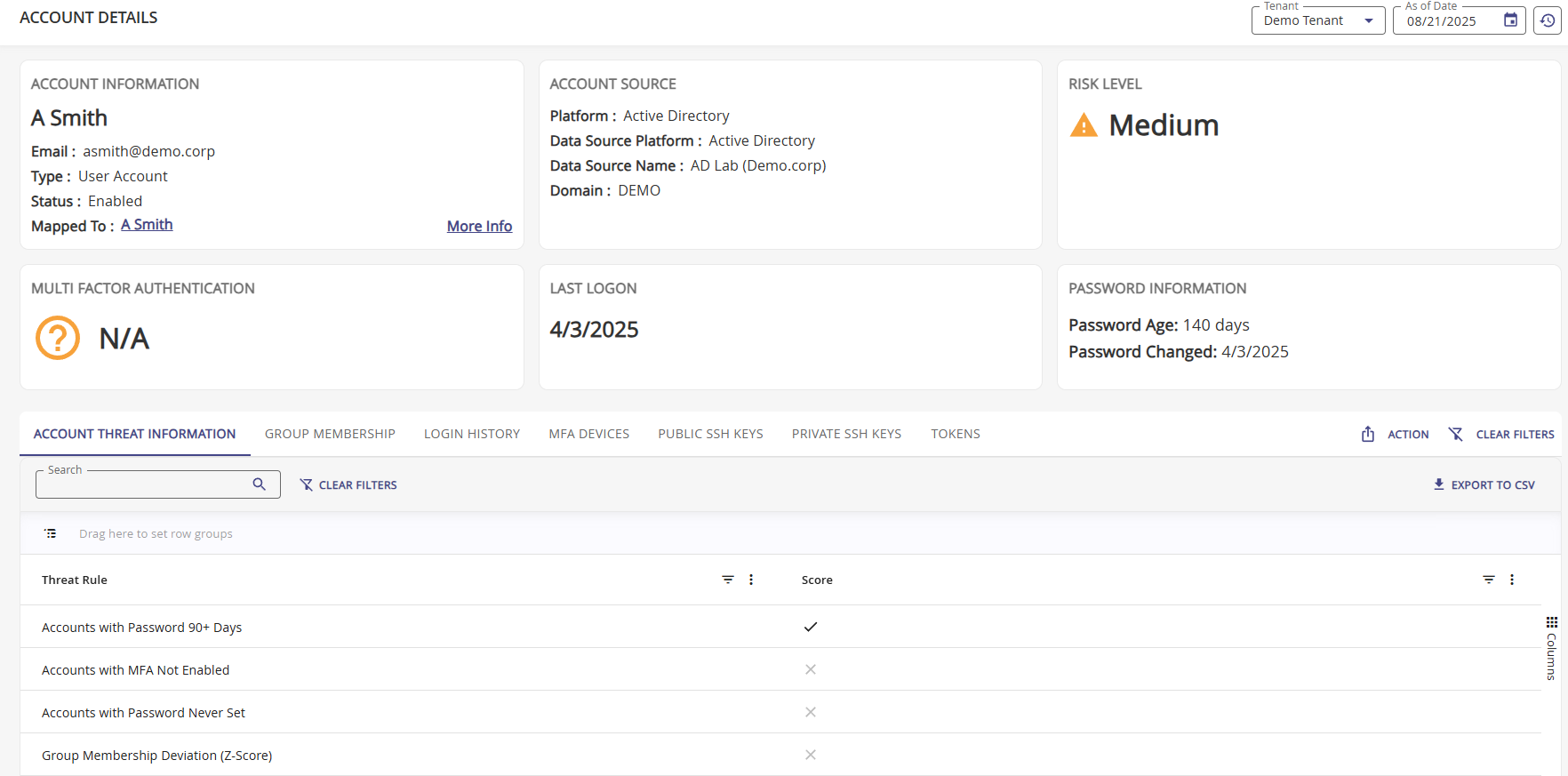1568x776 pixels.
Task: Select the MFA Devices tab
Action: pyautogui.click(x=588, y=434)
